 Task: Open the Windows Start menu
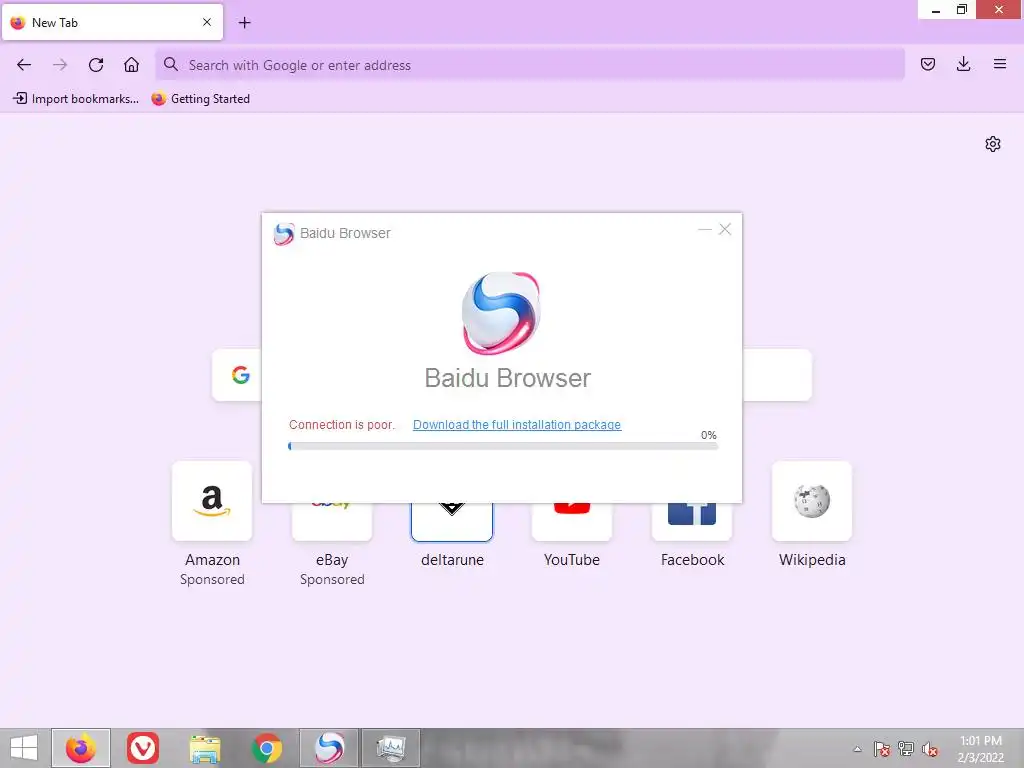click(x=24, y=748)
